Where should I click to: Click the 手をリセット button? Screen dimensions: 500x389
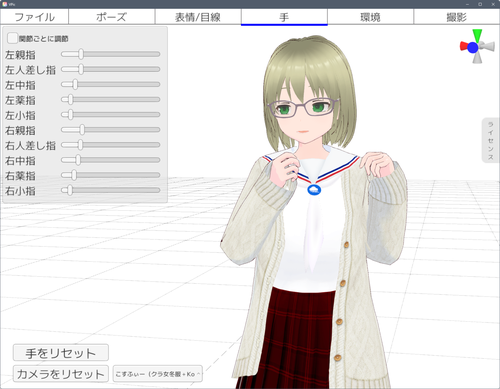coord(61,353)
